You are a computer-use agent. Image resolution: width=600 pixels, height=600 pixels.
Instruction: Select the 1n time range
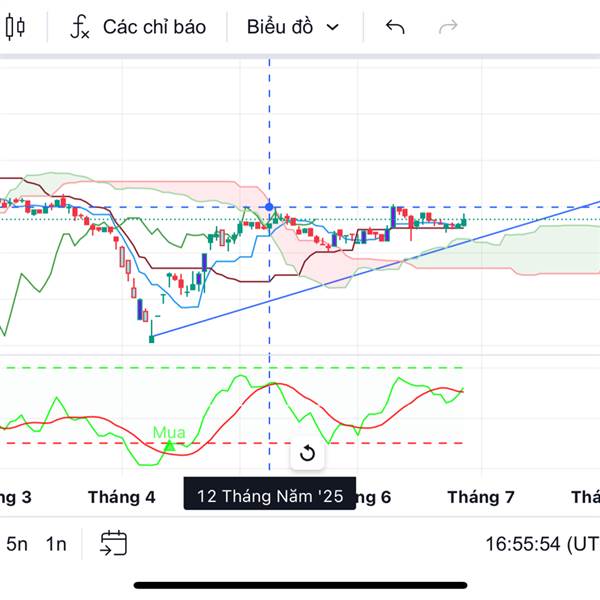56,544
